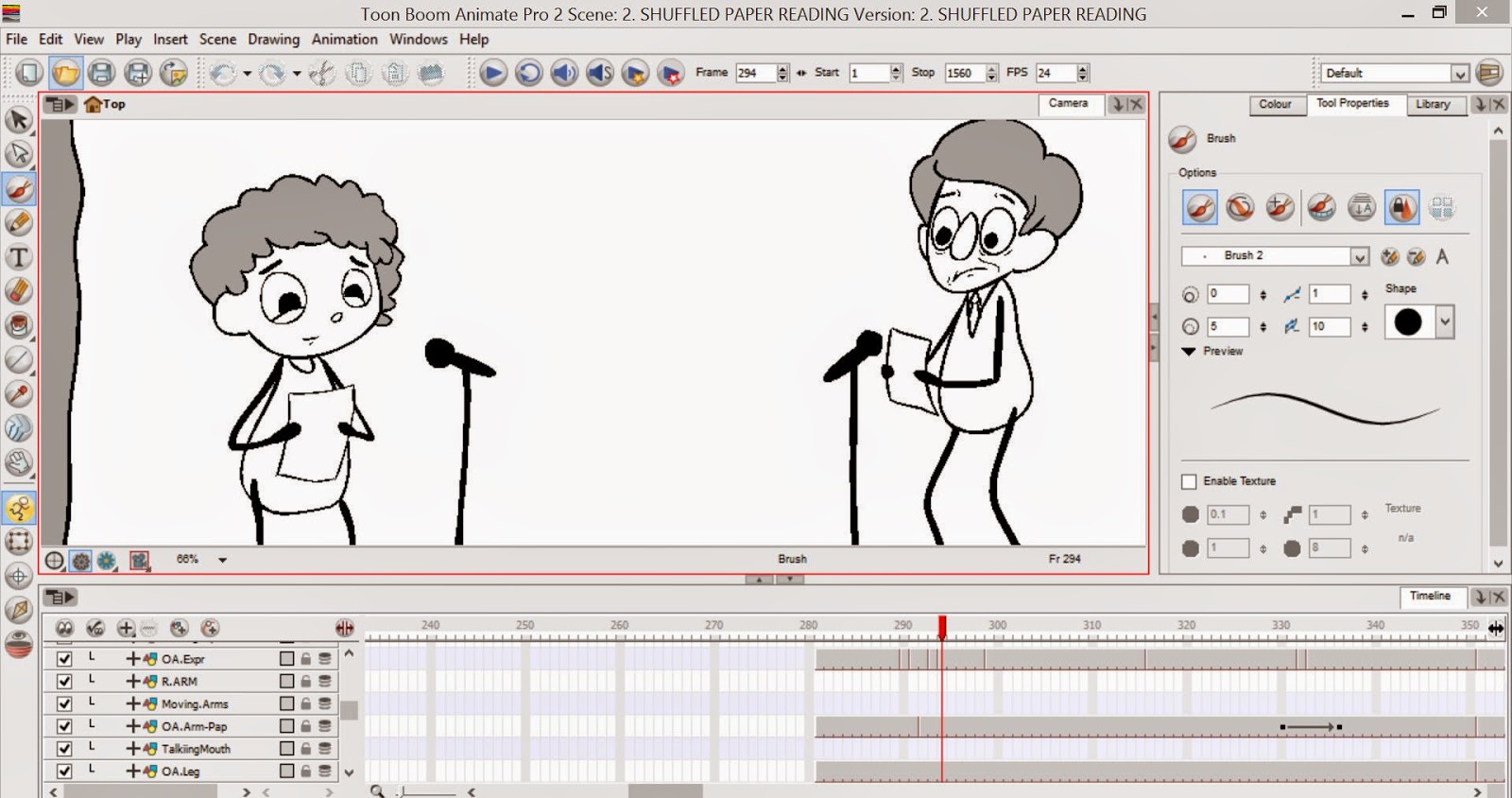The height and width of the screenshot is (798, 1512).
Task: Click the black brush shape swatch
Action: tap(1408, 322)
